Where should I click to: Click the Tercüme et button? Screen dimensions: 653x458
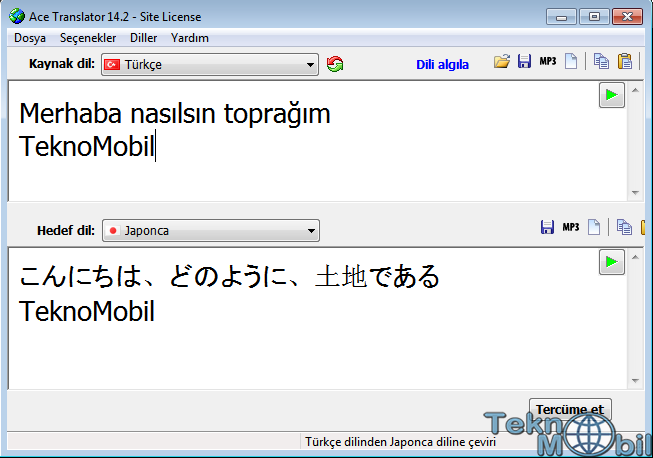click(570, 409)
